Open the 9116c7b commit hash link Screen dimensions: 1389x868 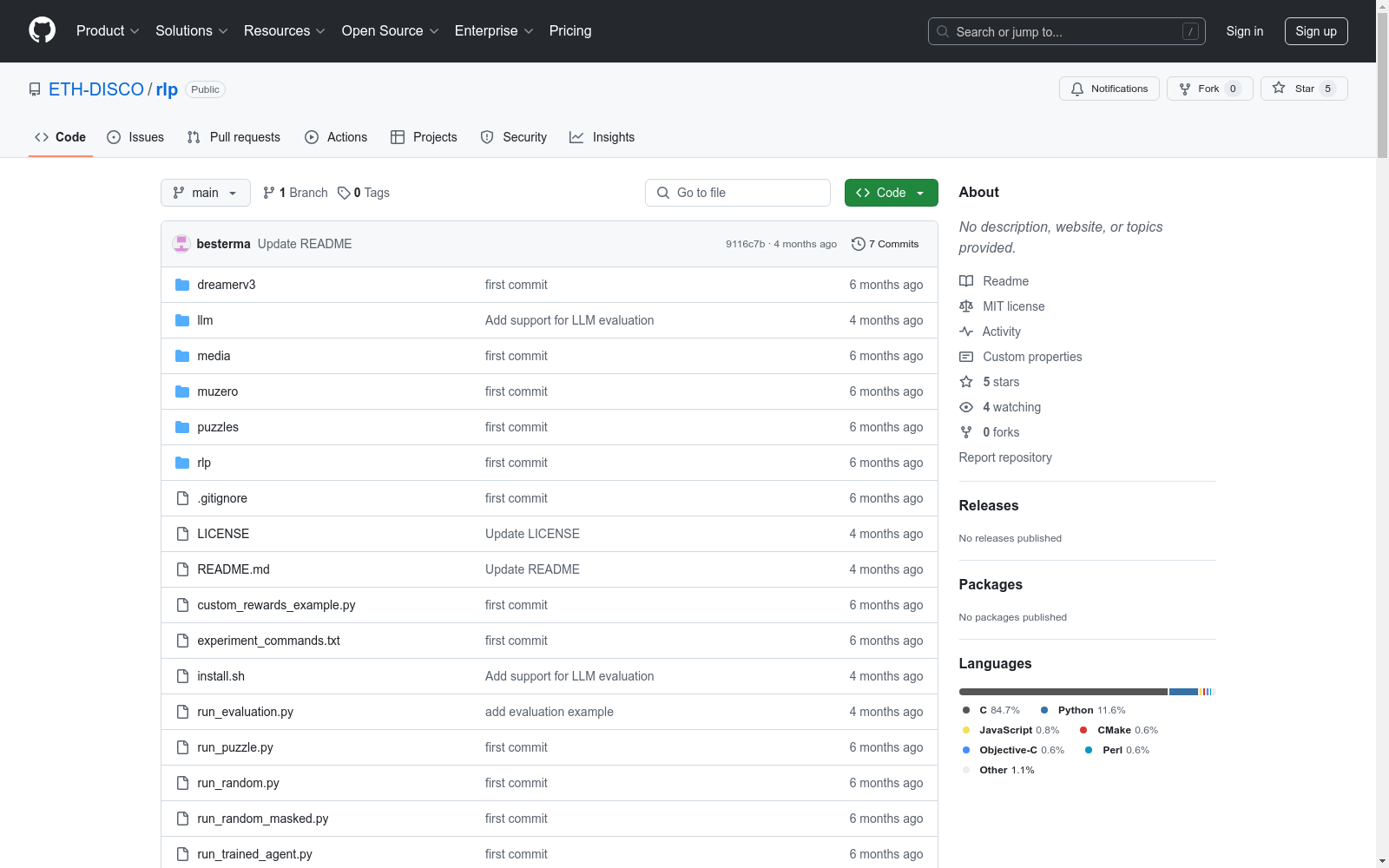coord(746,244)
